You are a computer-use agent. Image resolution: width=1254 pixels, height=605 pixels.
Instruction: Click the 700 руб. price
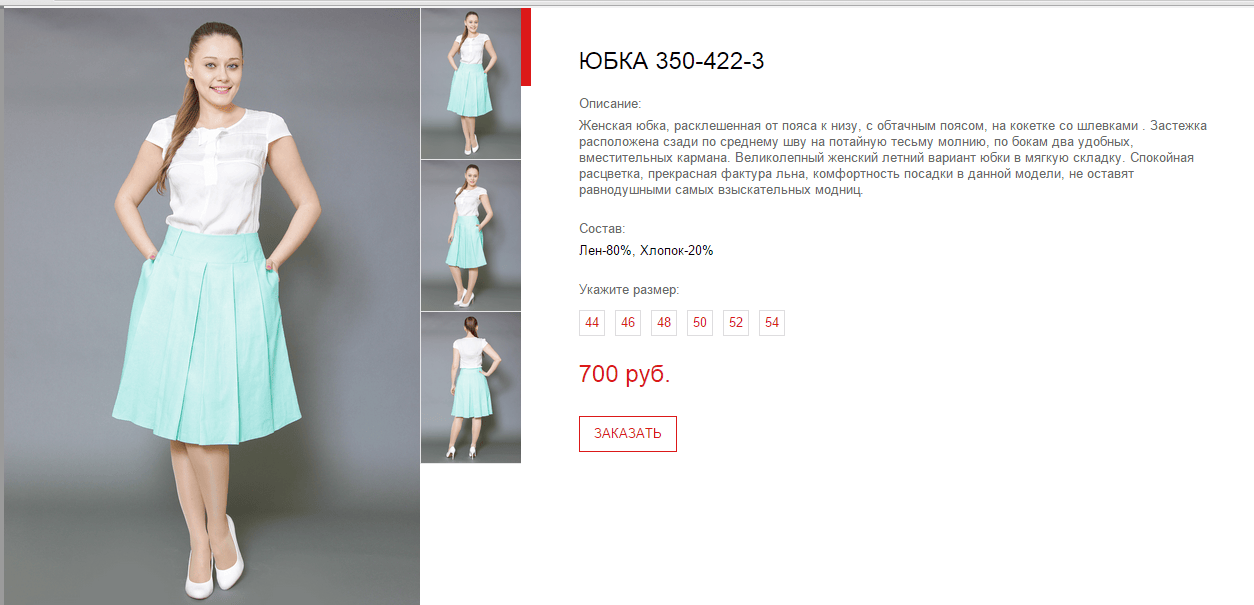[x=624, y=375]
